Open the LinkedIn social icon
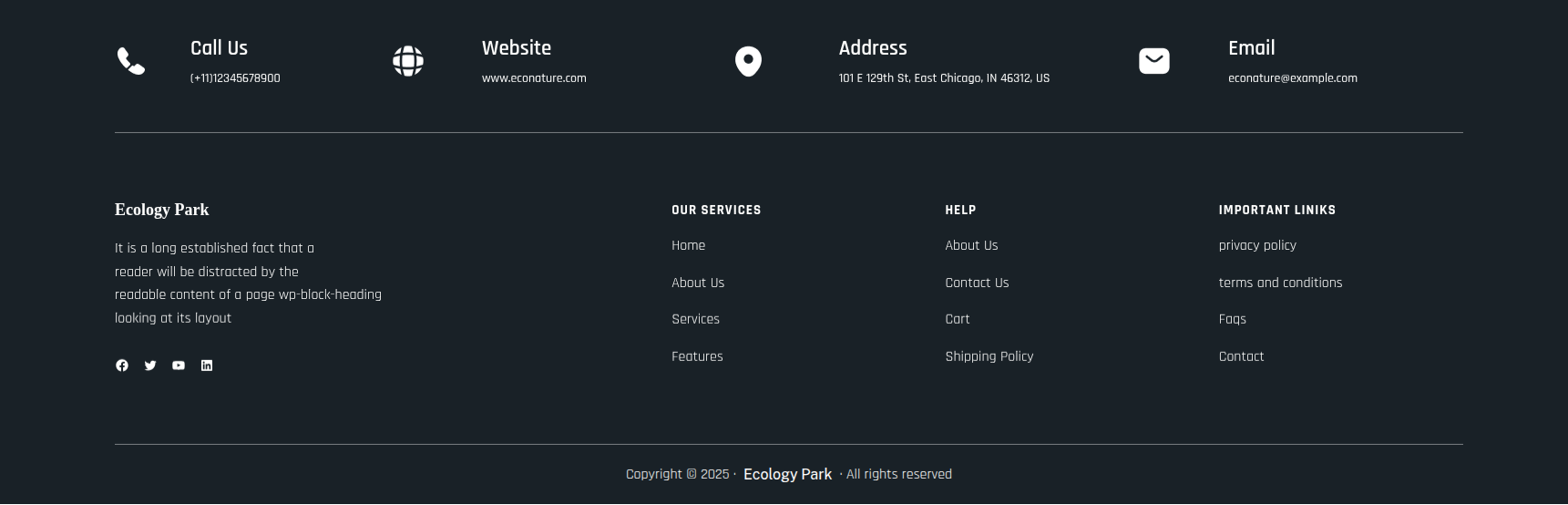Image resolution: width=1568 pixels, height=505 pixels. (x=207, y=366)
